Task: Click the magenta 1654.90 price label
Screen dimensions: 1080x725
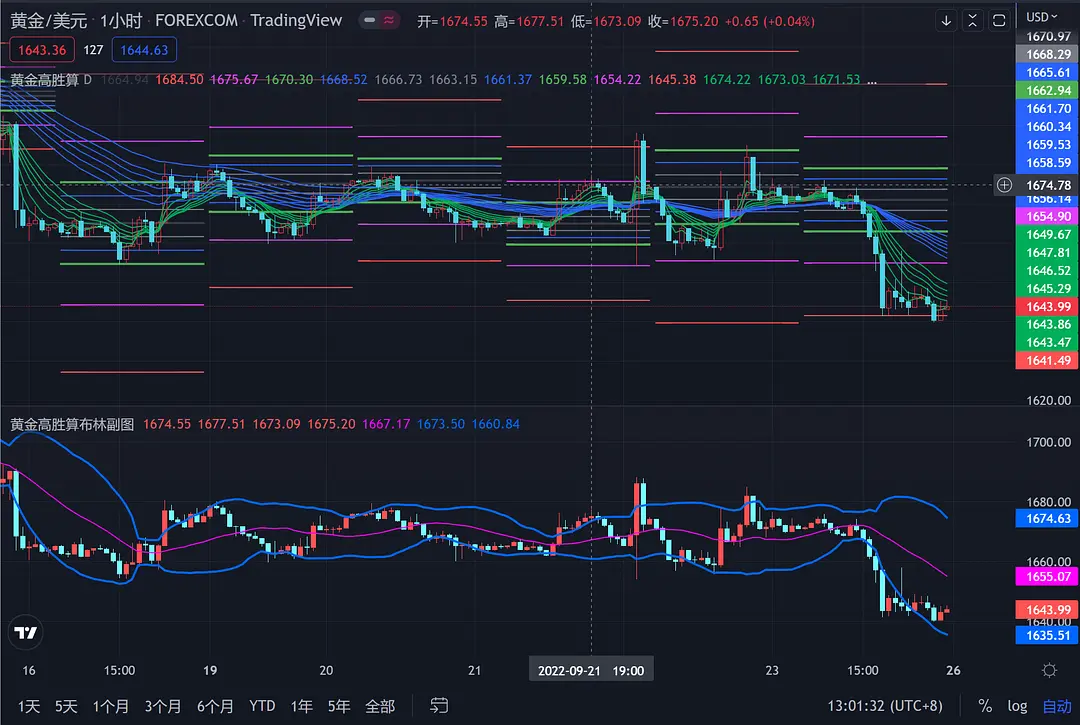Action: click(1047, 216)
